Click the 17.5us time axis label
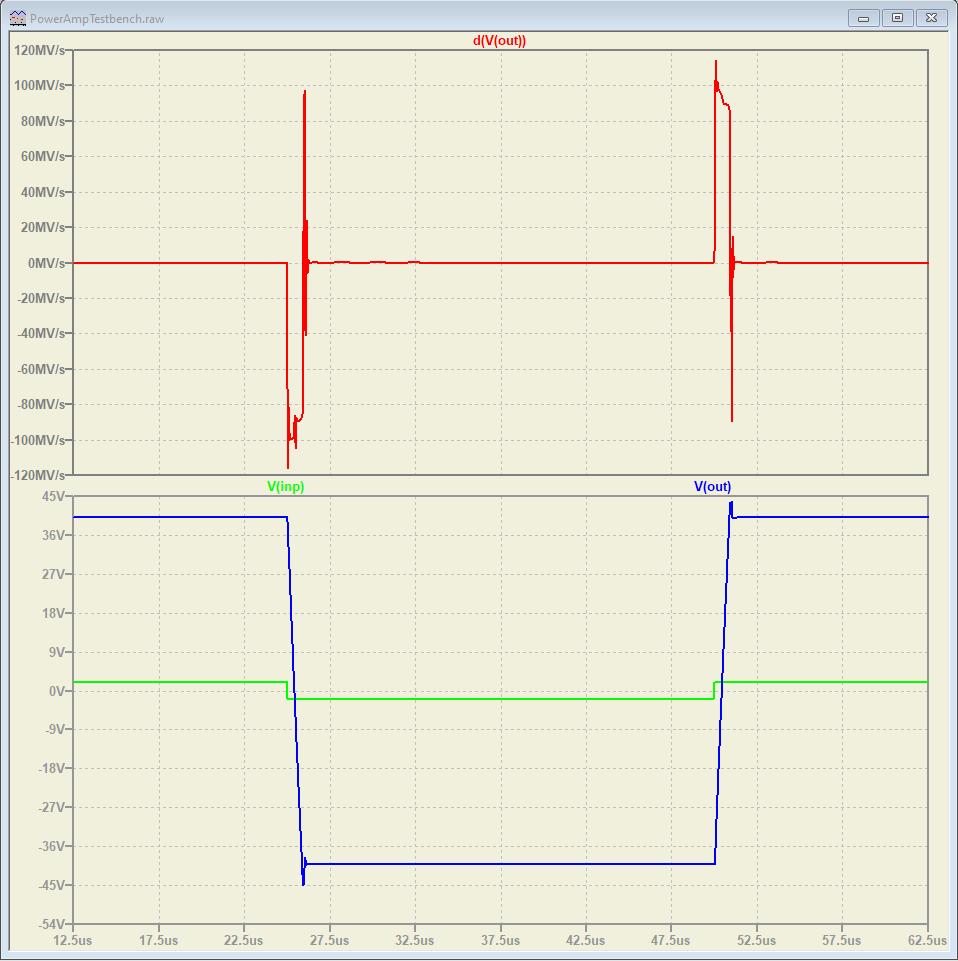Image resolution: width=958 pixels, height=961 pixels. [x=158, y=940]
